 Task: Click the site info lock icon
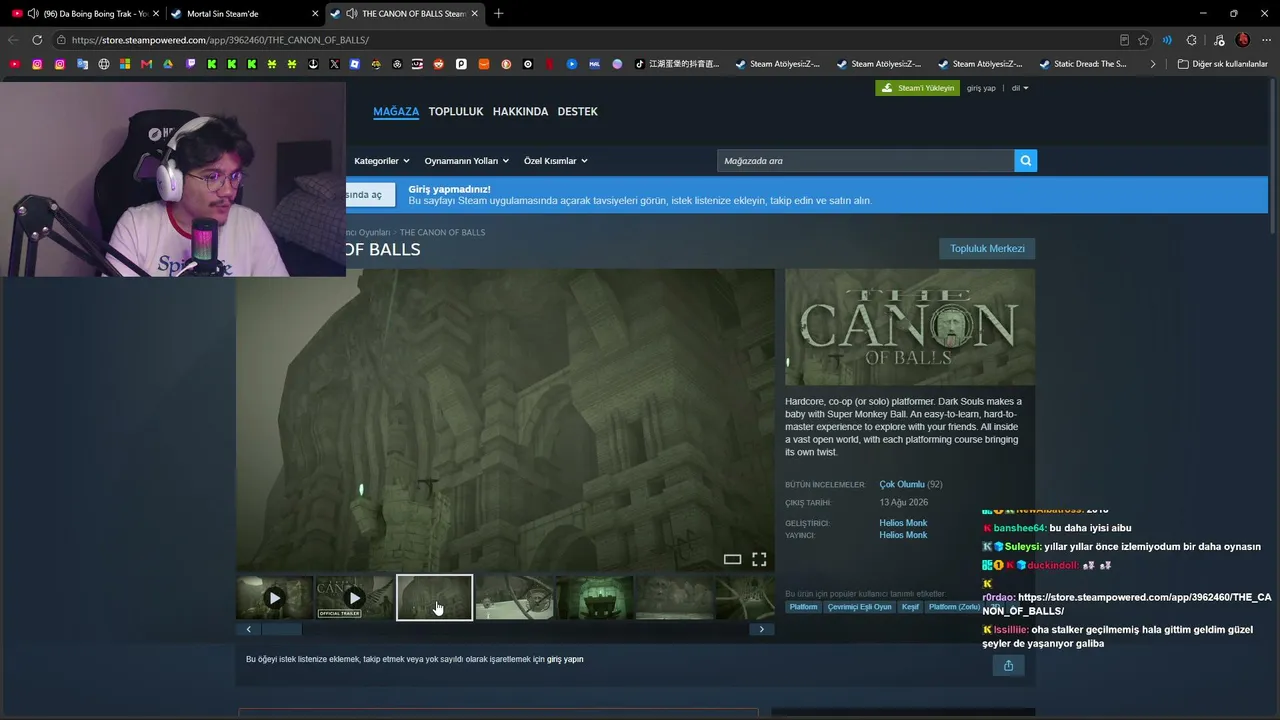(x=61, y=40)
